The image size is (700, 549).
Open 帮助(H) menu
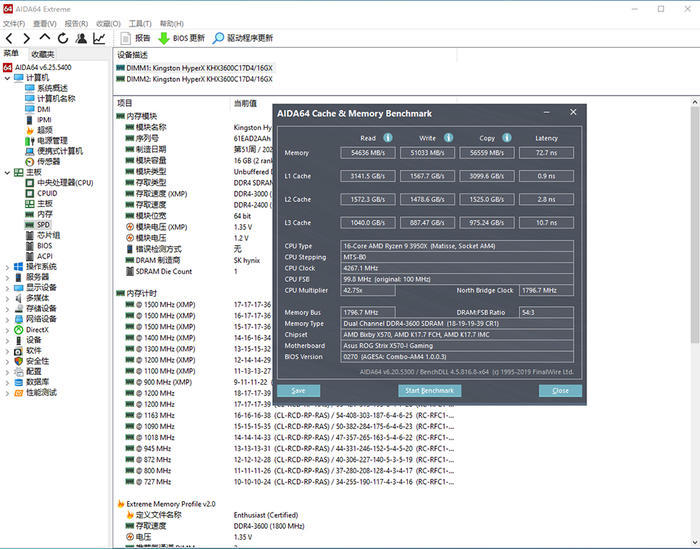point(172,24)
